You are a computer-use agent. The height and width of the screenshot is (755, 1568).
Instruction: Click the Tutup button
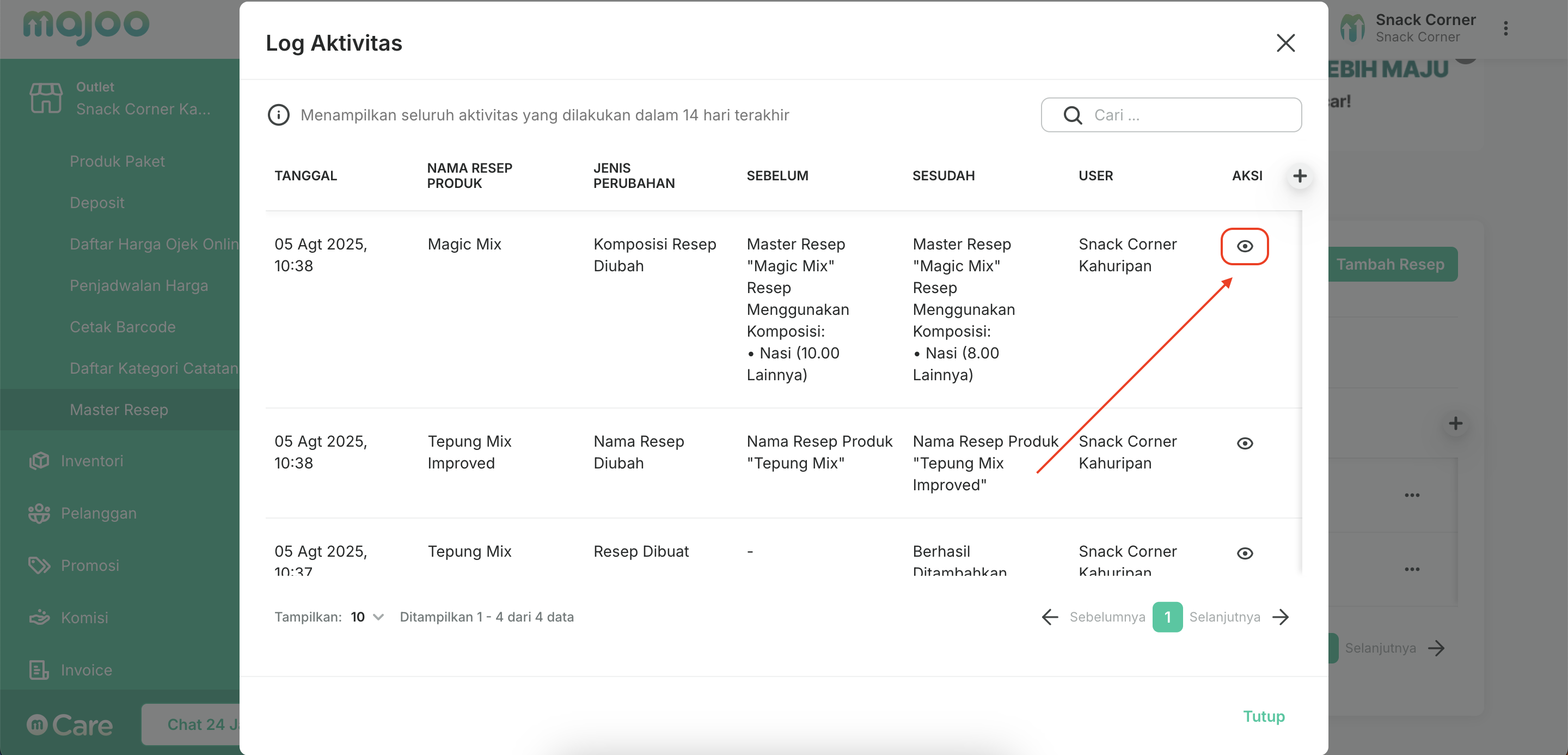tap(1263, 716)
